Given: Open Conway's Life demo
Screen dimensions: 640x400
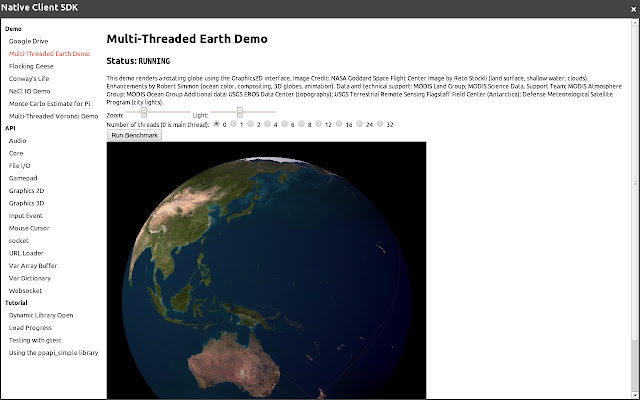Looking at the screenshot, I should [x=29, y=78].
